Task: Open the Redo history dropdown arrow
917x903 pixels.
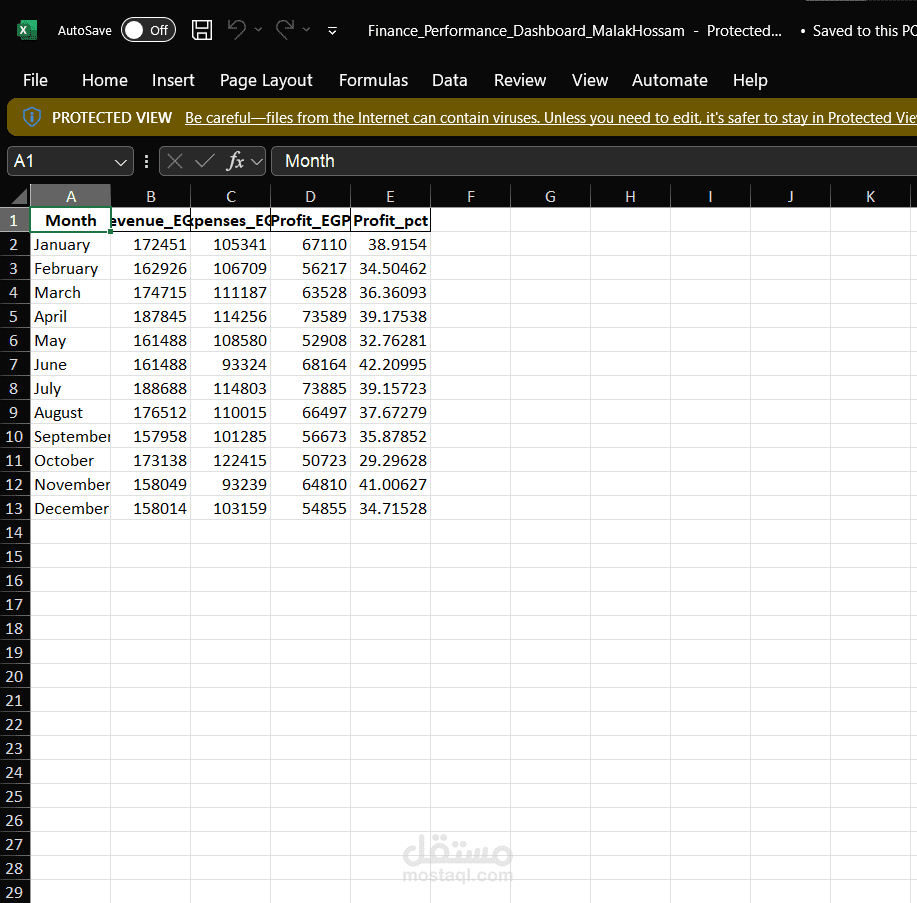Action: 306,29
